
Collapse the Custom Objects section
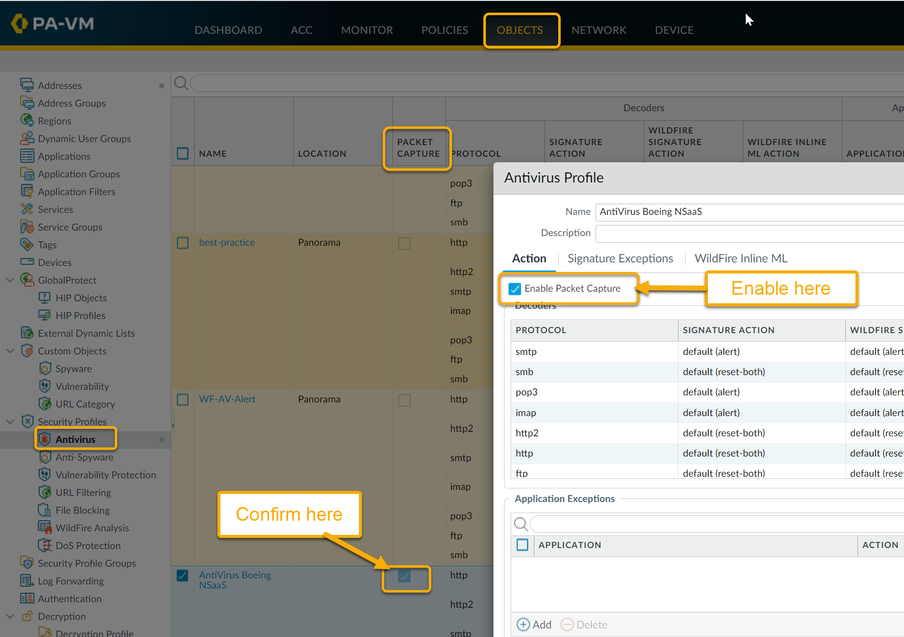(11, 351)
